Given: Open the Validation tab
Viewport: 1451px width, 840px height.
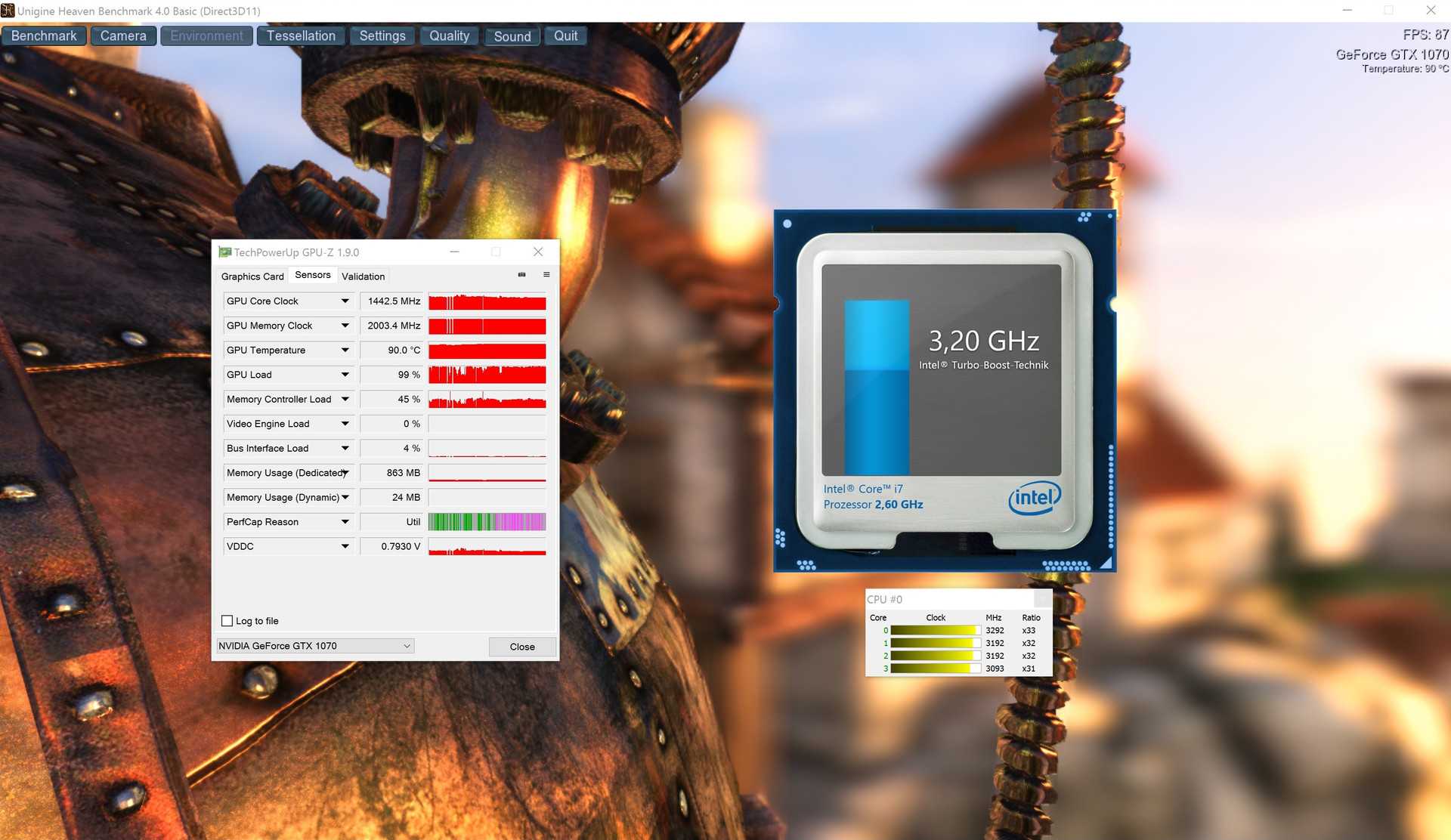Looking at the screenshot, I should point(363,276).
